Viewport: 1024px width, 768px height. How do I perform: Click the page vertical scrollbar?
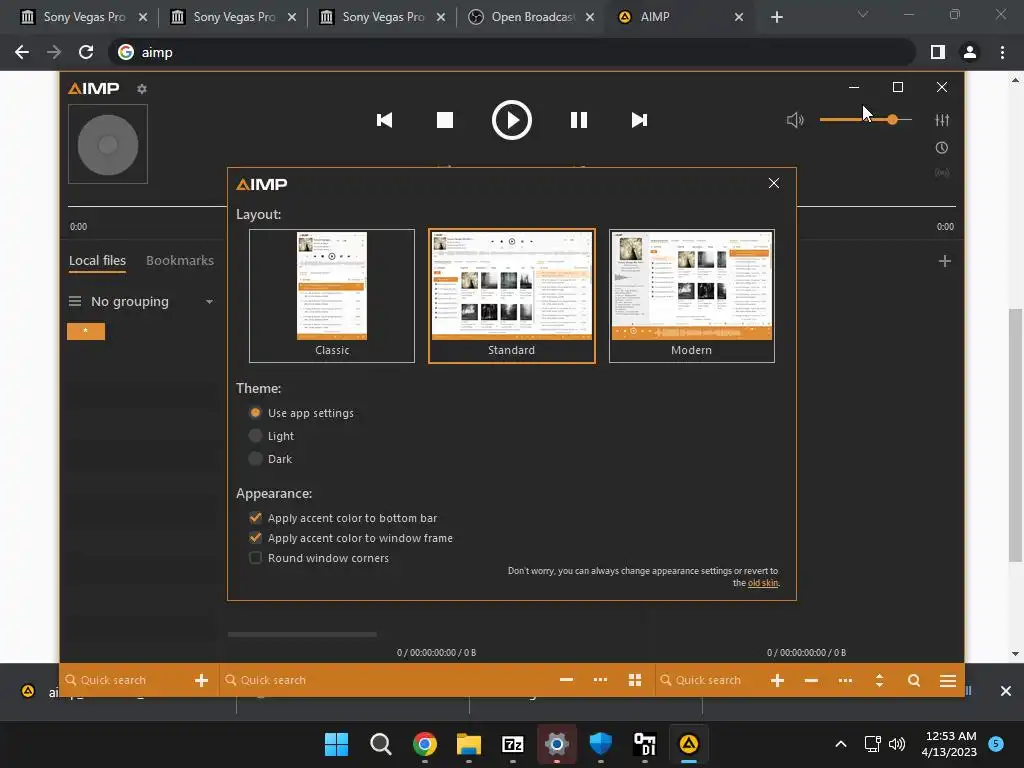tap(1015, 434)
